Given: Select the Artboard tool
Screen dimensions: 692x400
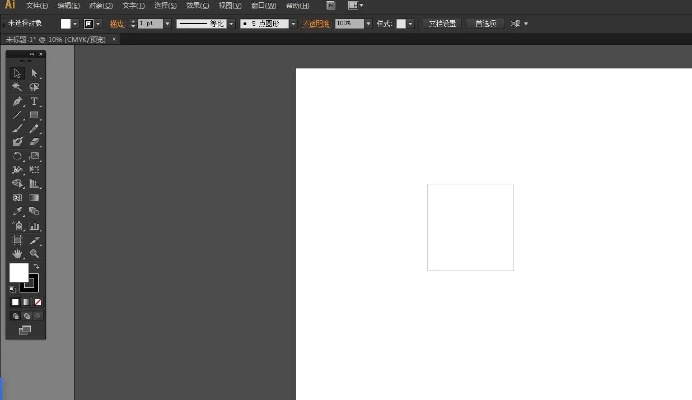Looking at the screenshot, I should [x=17, y=240].
